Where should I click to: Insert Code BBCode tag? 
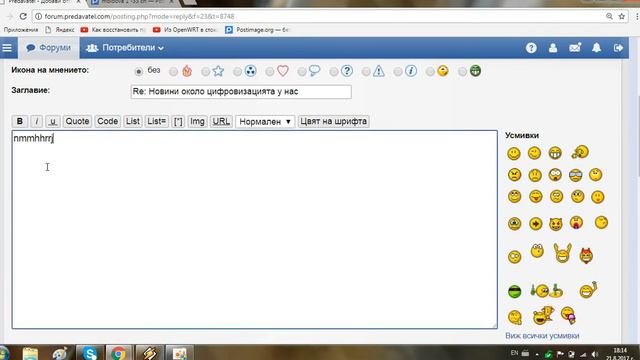(107, 121)
